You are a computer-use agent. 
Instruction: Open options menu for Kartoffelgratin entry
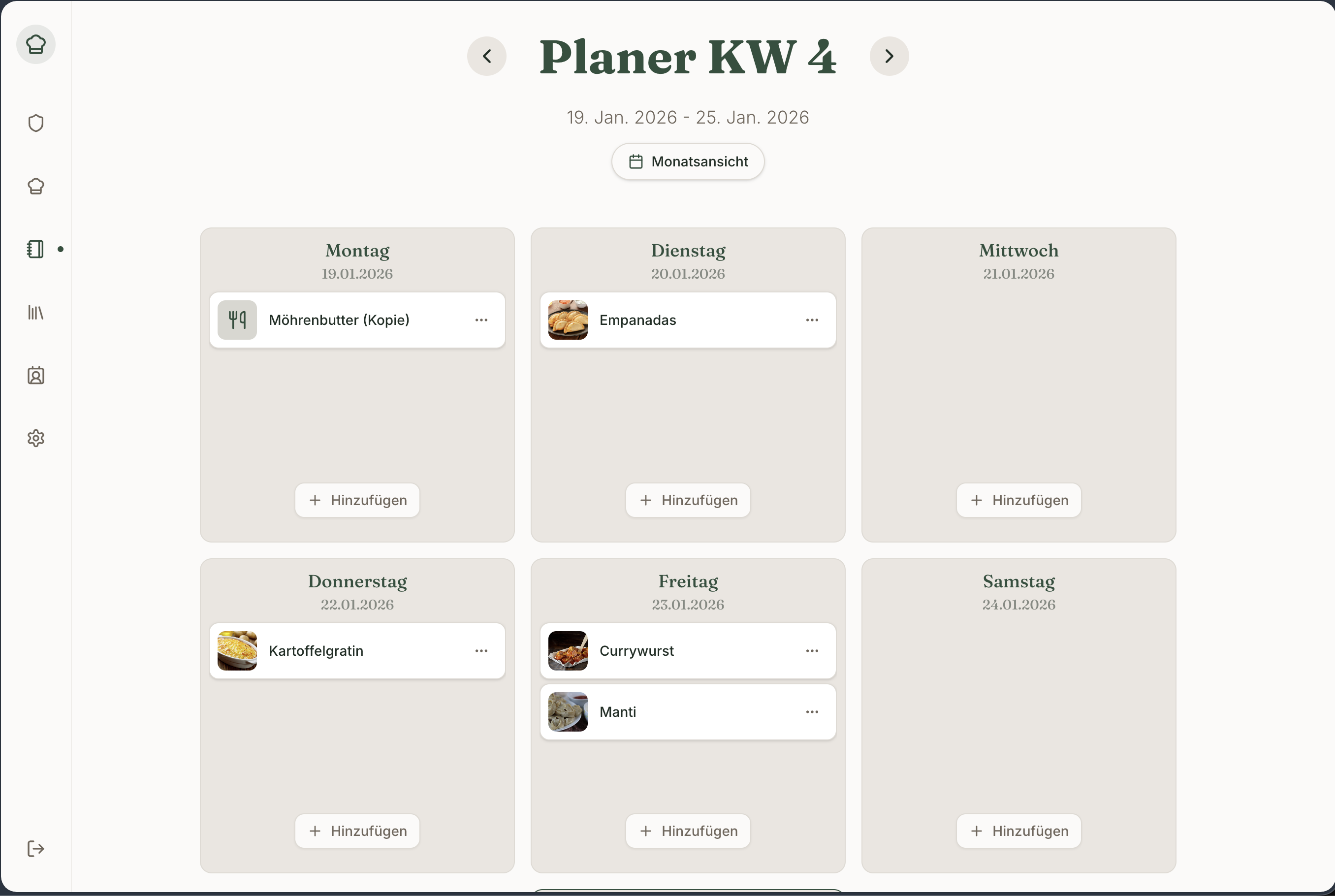coord(481,651)
